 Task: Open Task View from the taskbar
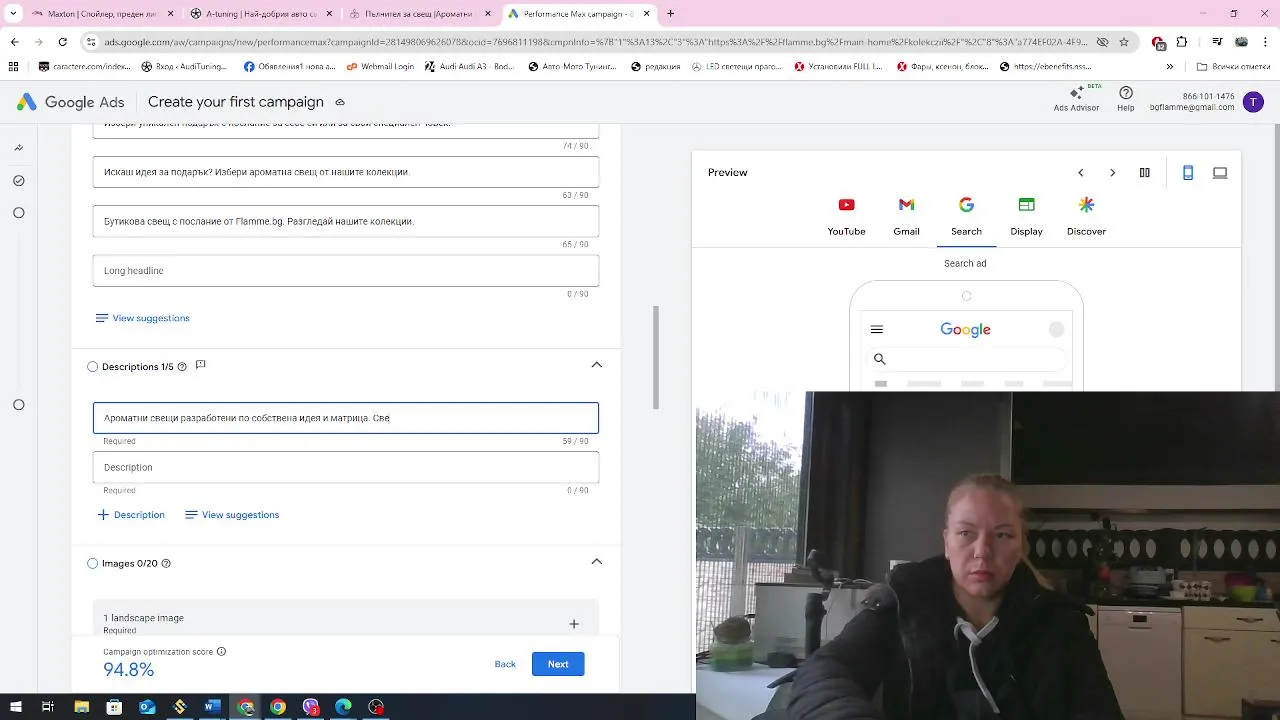coord(47,707)
